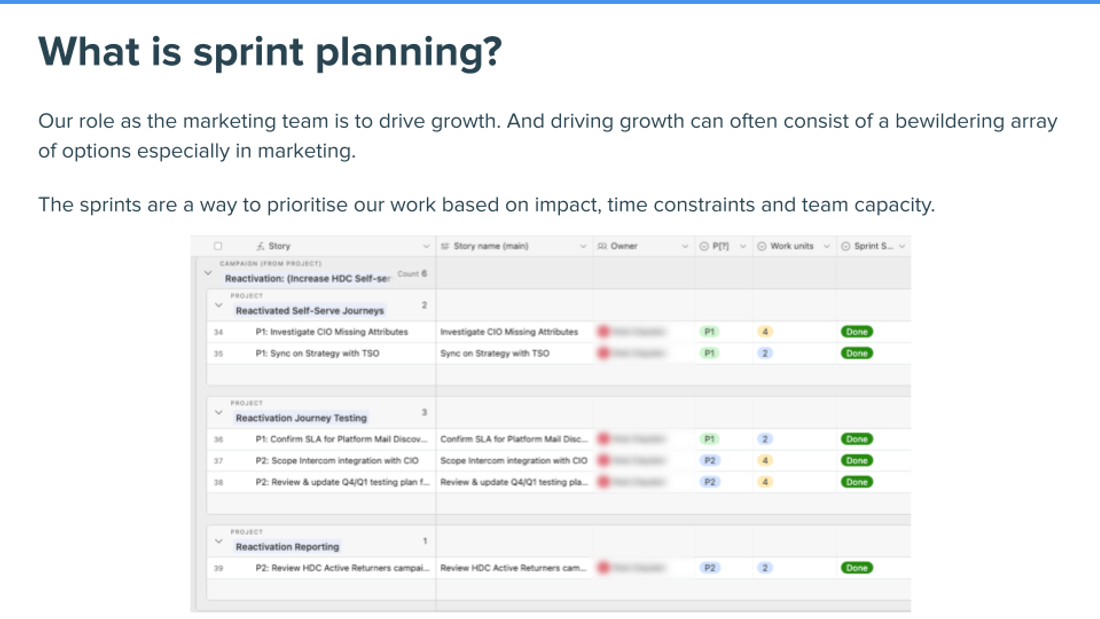Collapse the Reactivation campaign group
Viewport: 1100px width, 619px height.
(206, 271)
